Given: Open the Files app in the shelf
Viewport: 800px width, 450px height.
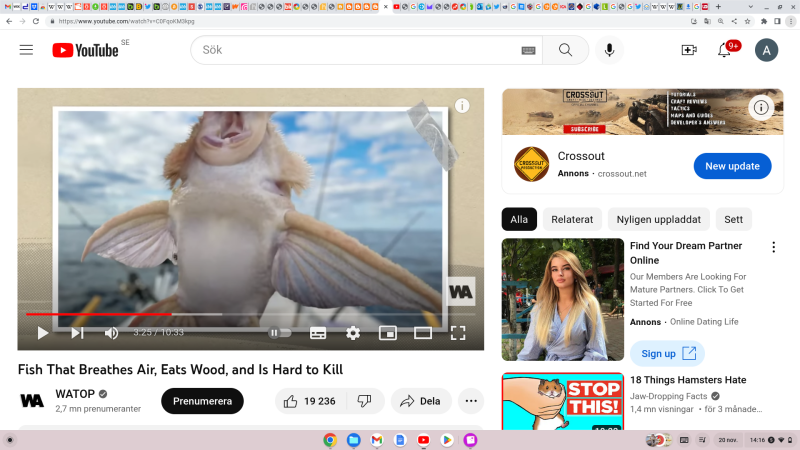Looking at the screenshot, I should 353,440.
